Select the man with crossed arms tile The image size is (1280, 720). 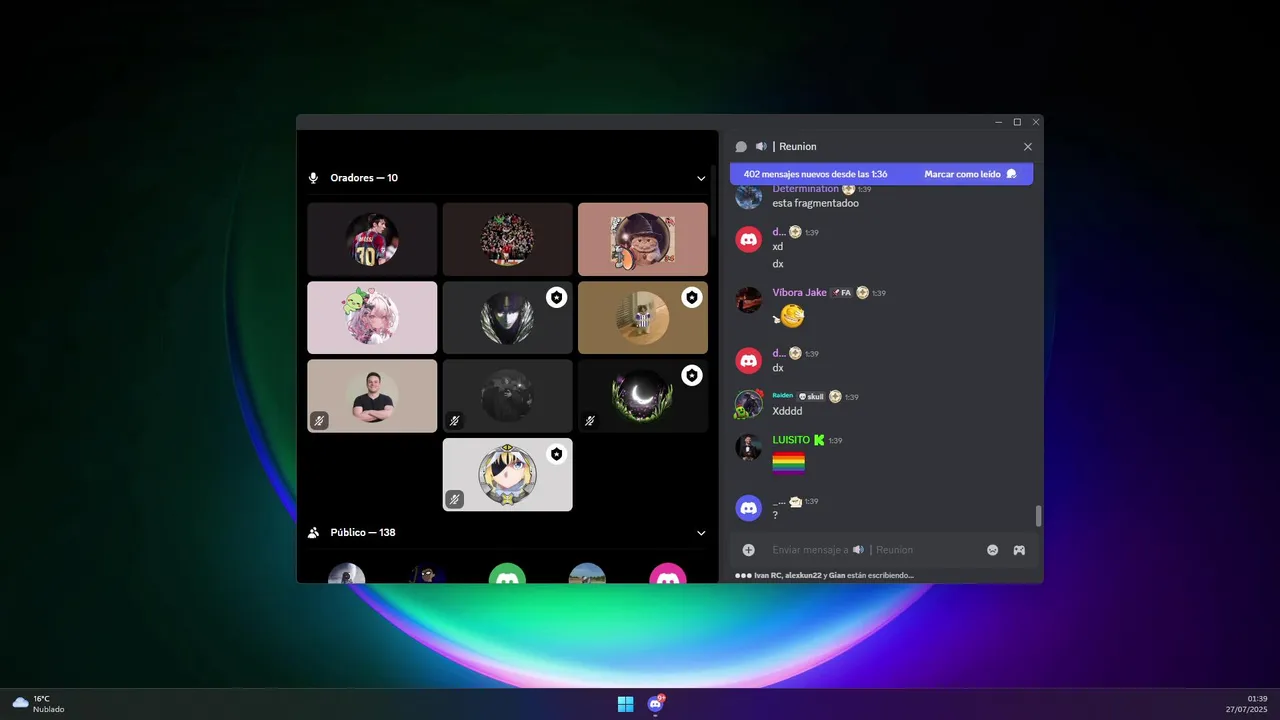click(372, 396)
